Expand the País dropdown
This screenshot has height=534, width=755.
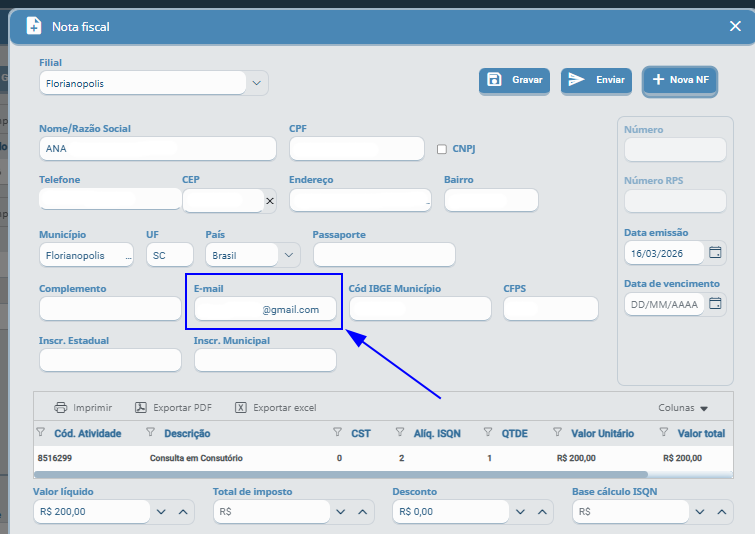pyautogui.click(x=288, y=255)
